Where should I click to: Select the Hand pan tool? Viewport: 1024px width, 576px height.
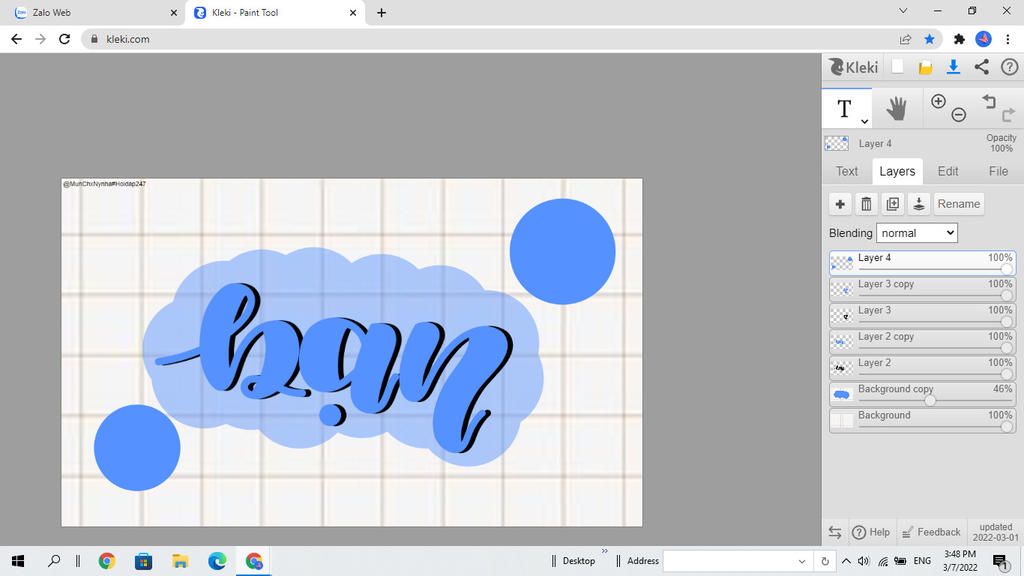[897, 108]
